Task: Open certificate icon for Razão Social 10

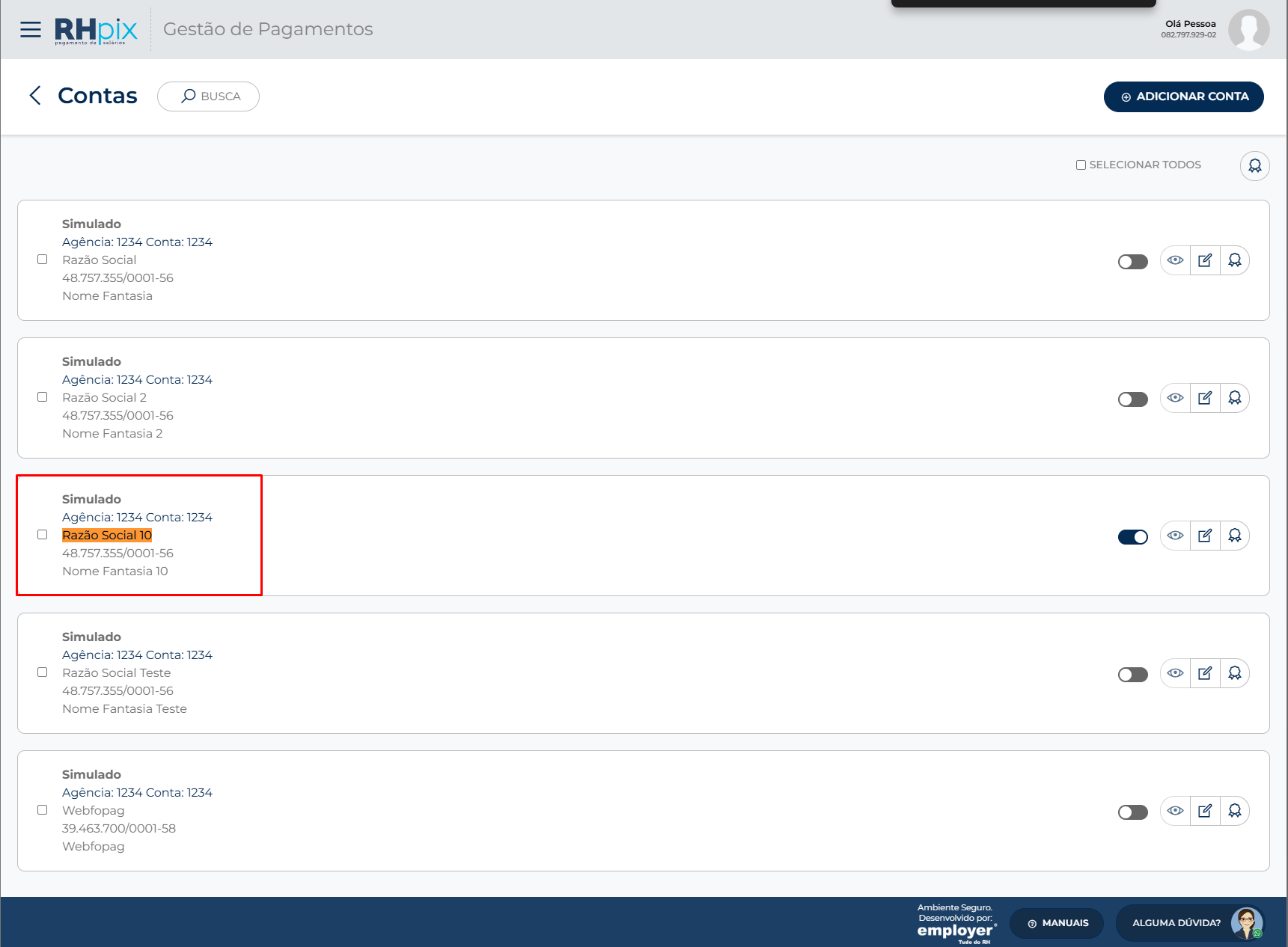Action: 1235,536
